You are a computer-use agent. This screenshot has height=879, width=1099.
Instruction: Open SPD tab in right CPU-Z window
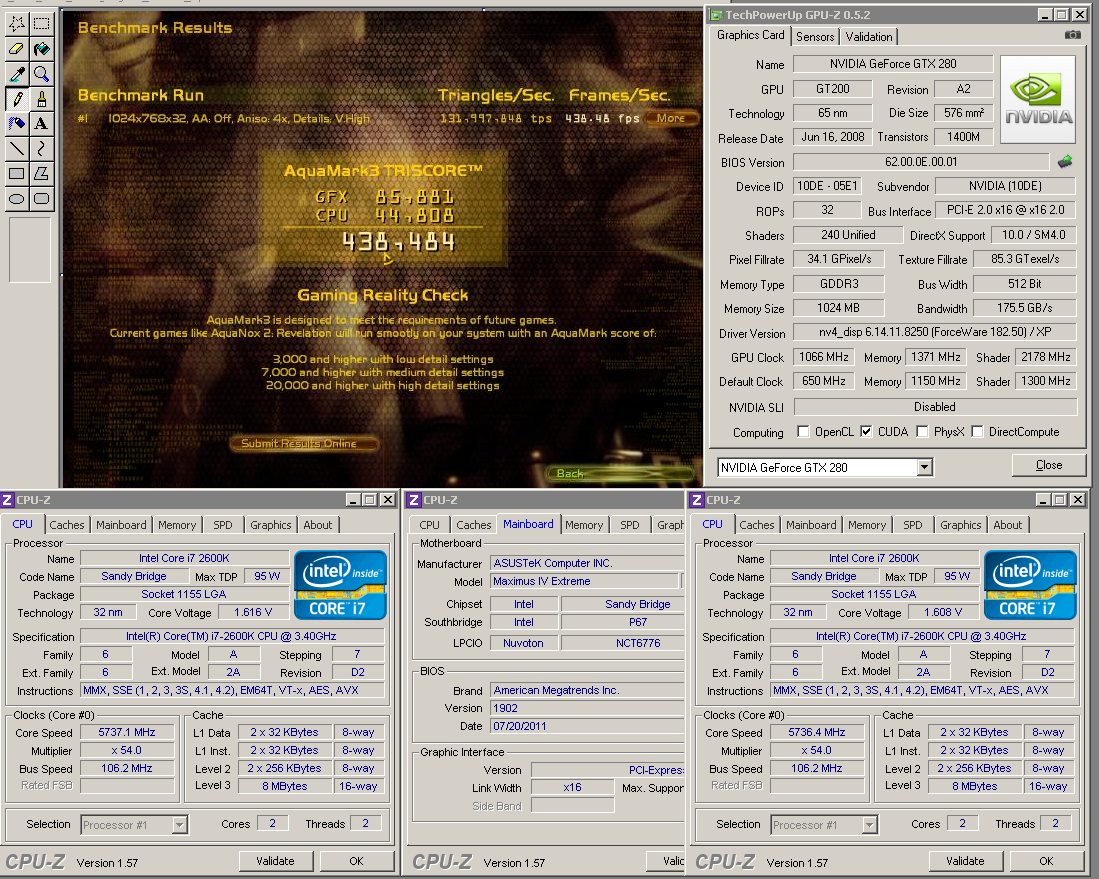[913, 525]
